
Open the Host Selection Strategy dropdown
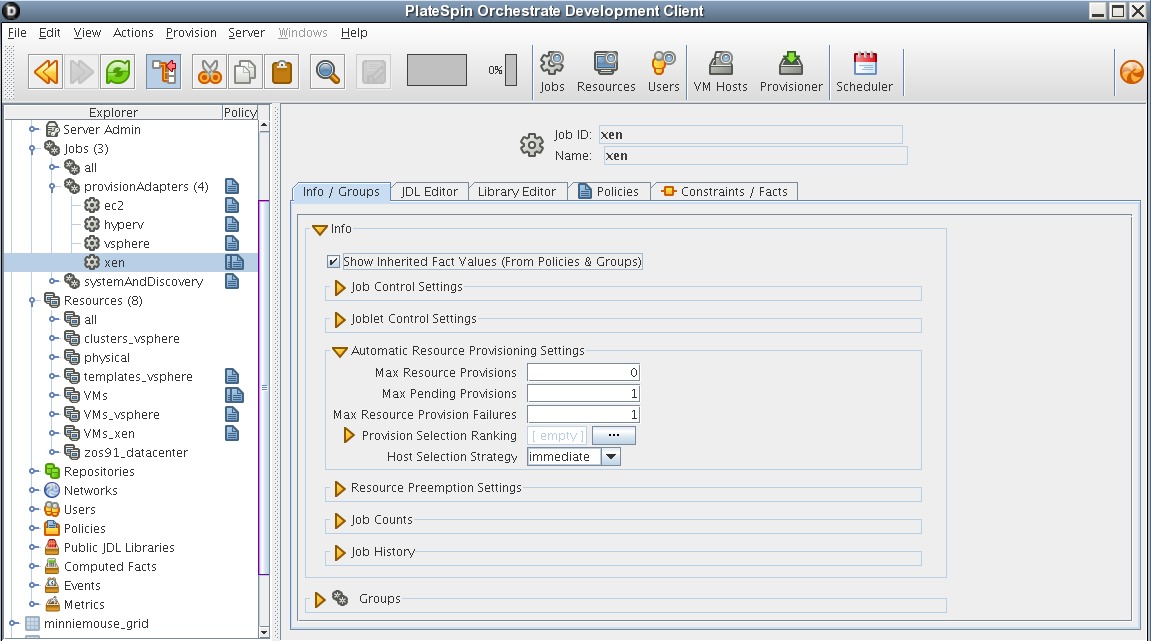coord(611,457)
